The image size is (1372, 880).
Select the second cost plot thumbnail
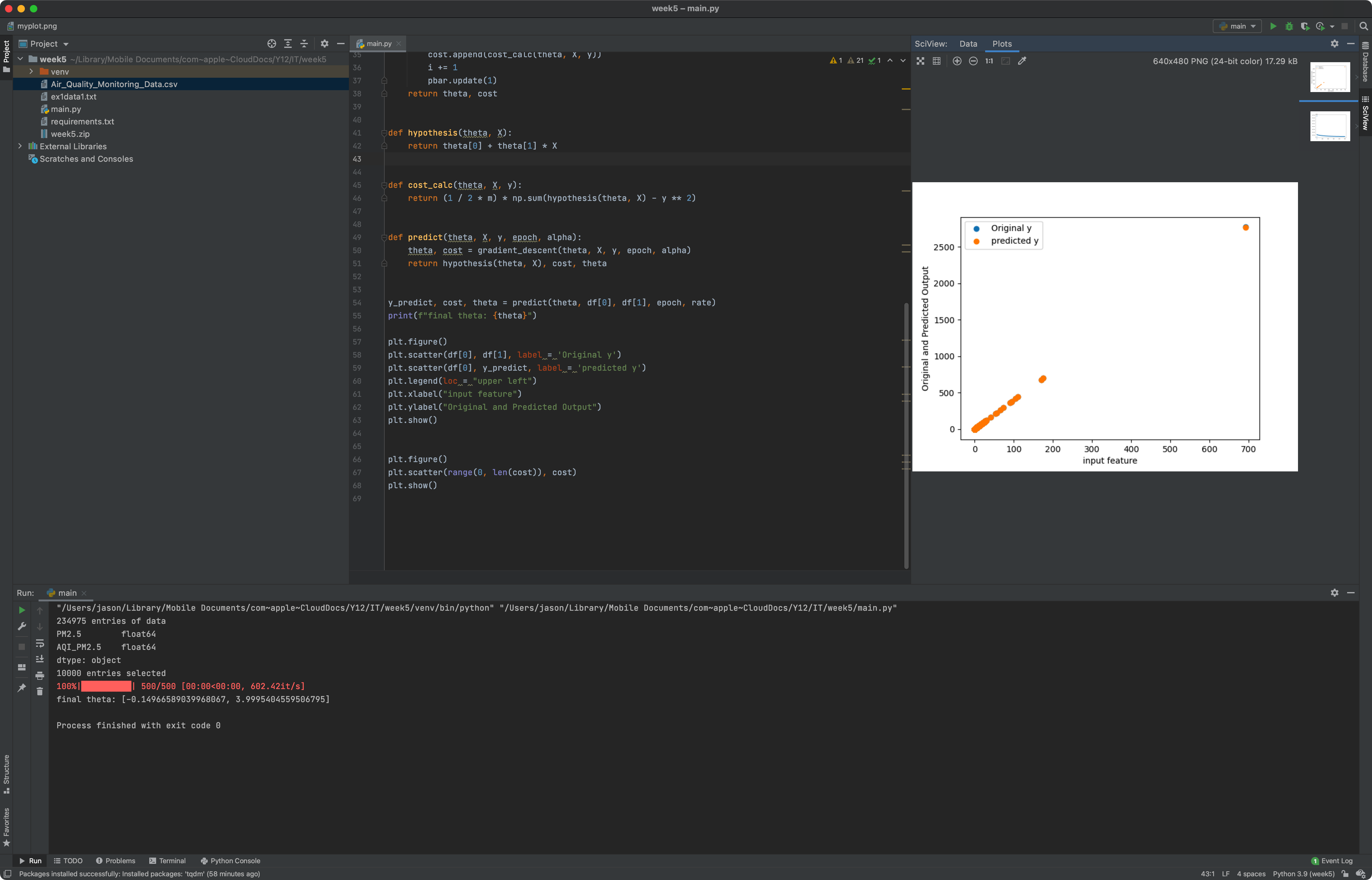point(1330,126)
